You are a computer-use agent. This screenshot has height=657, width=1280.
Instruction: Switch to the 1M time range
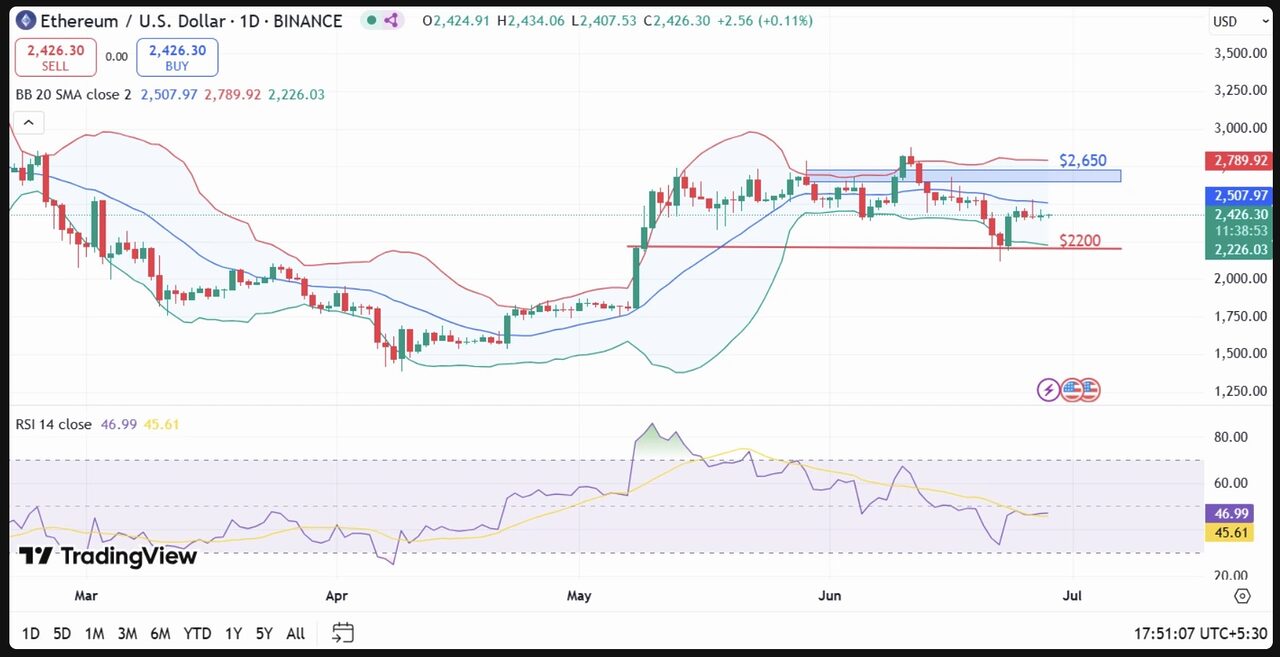point(94,633)
